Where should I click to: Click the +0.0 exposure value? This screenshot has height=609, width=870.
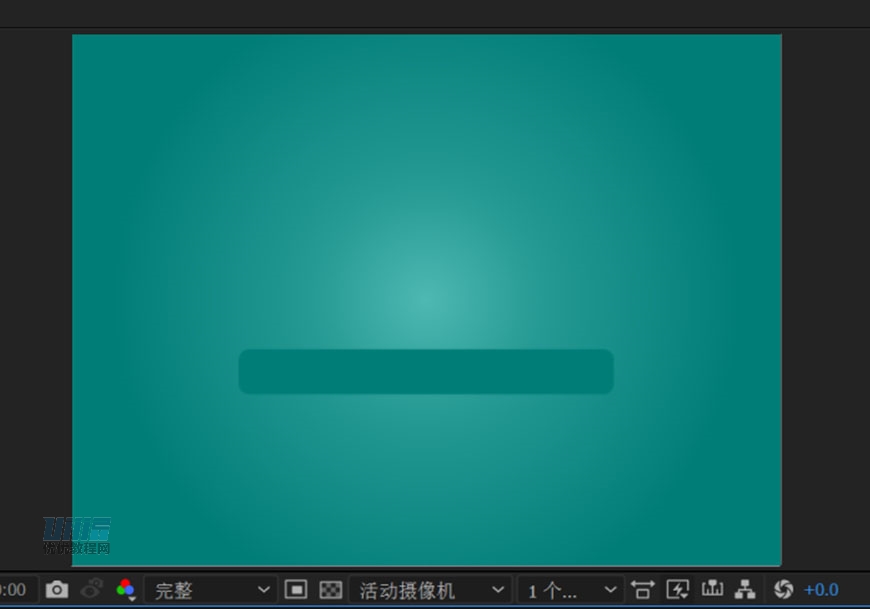[821, 590]
